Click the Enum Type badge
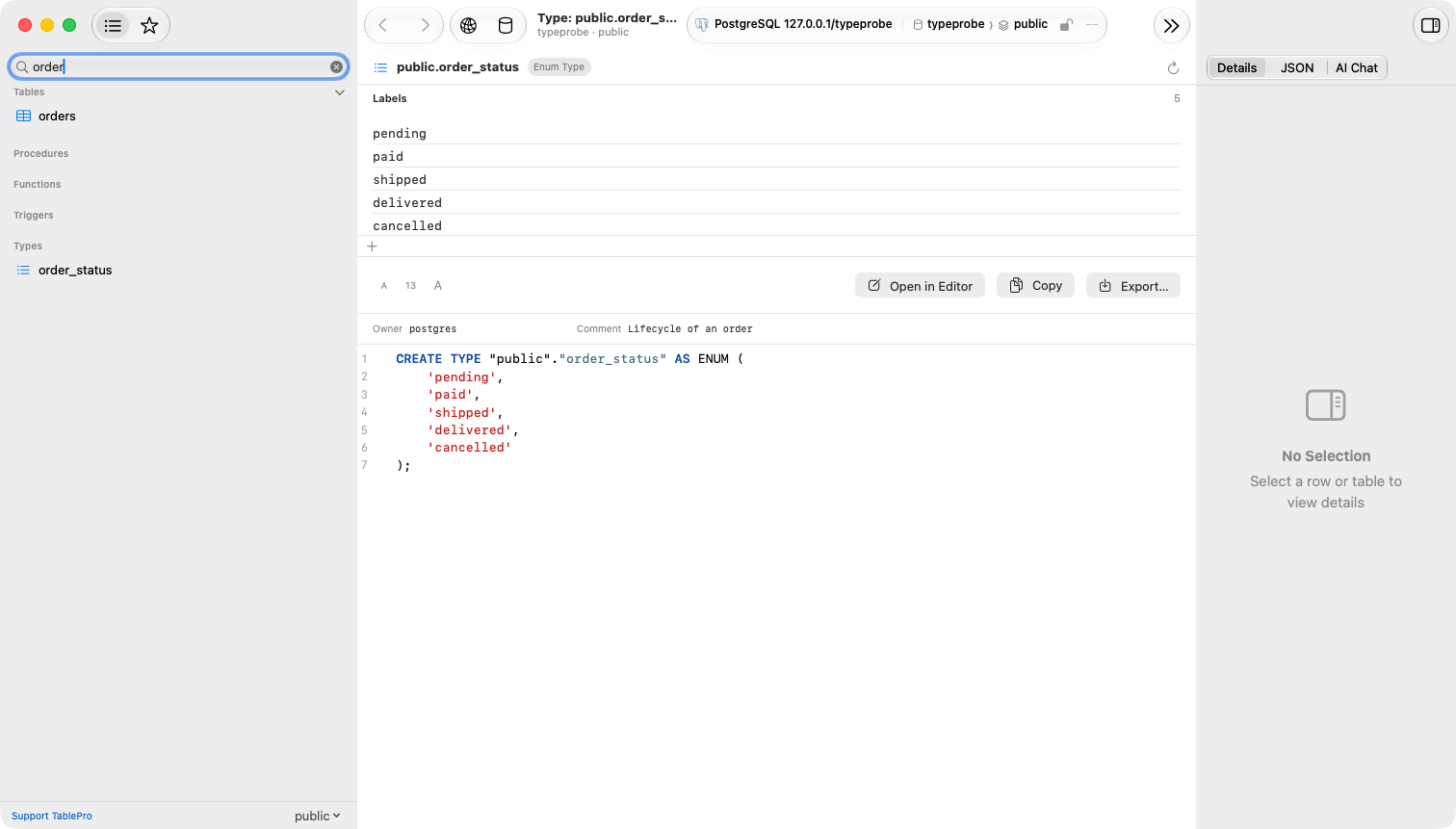1456x829 pixels. pyautogui.click(x=559, y=67)
